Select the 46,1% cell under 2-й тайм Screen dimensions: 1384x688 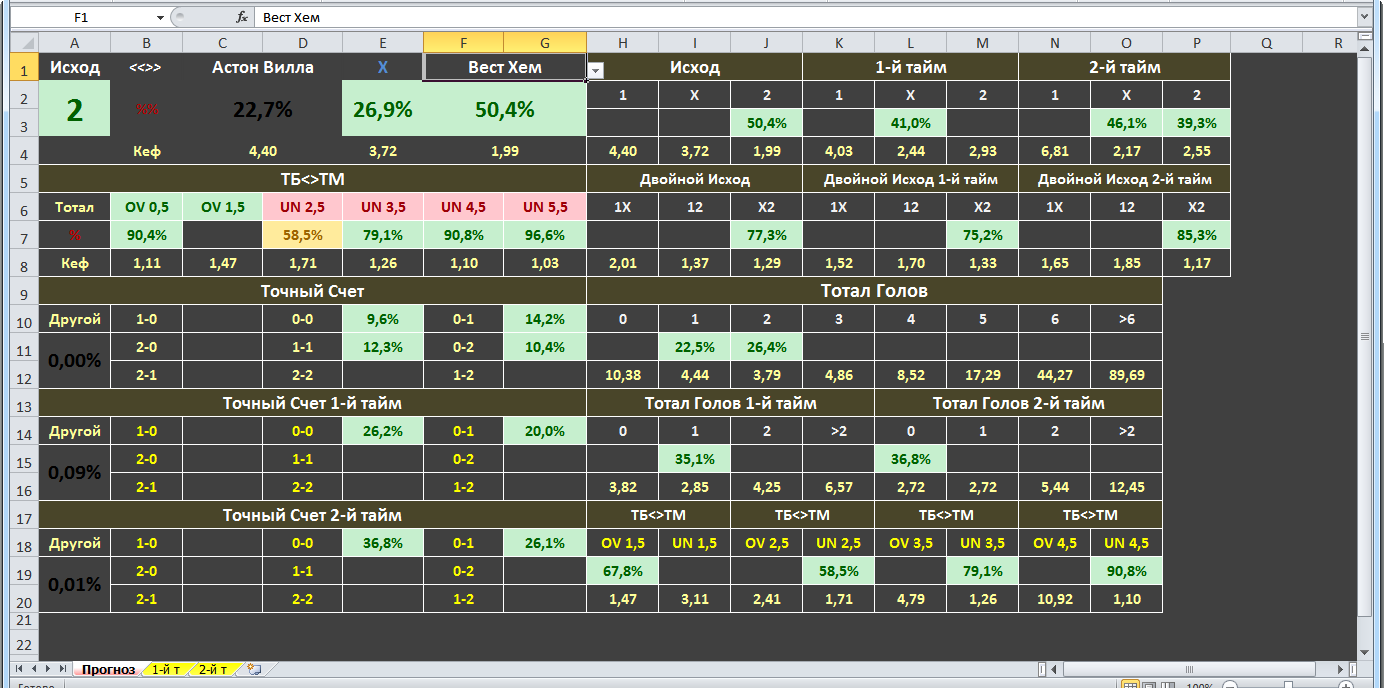1127,123
